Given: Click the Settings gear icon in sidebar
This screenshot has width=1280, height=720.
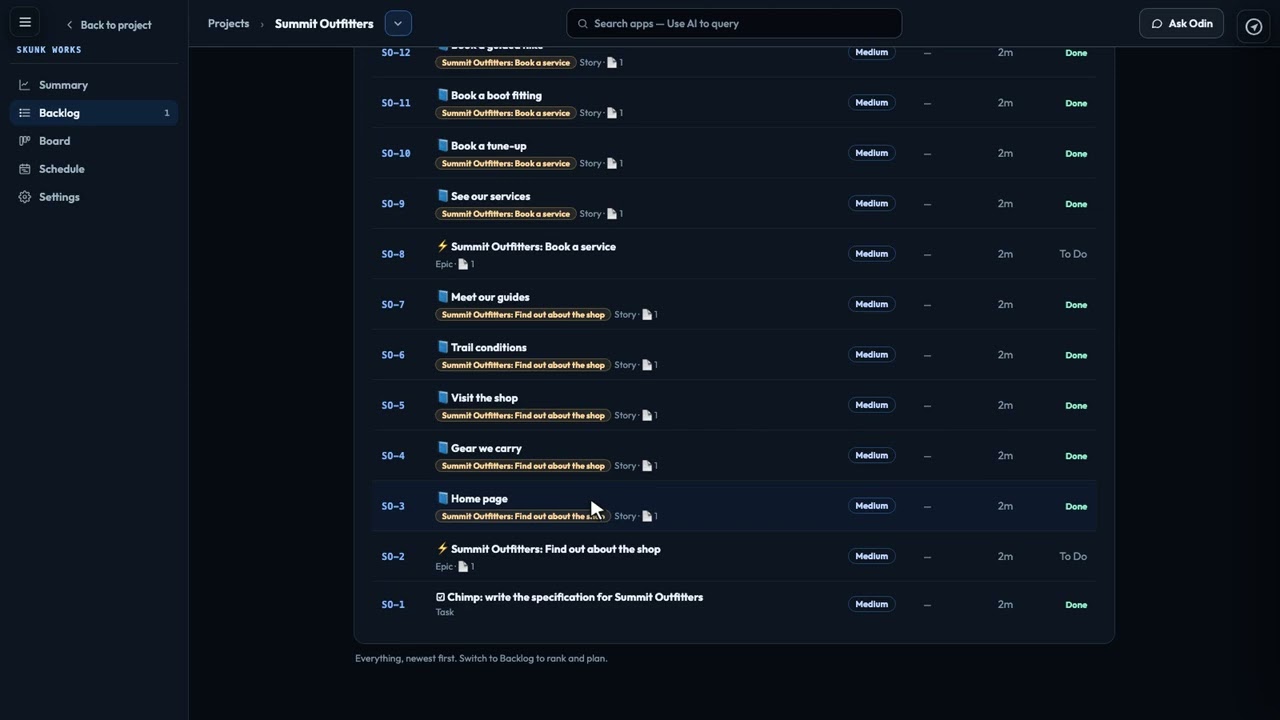Looking at the screenshot, I should click(x=25, y=197).
